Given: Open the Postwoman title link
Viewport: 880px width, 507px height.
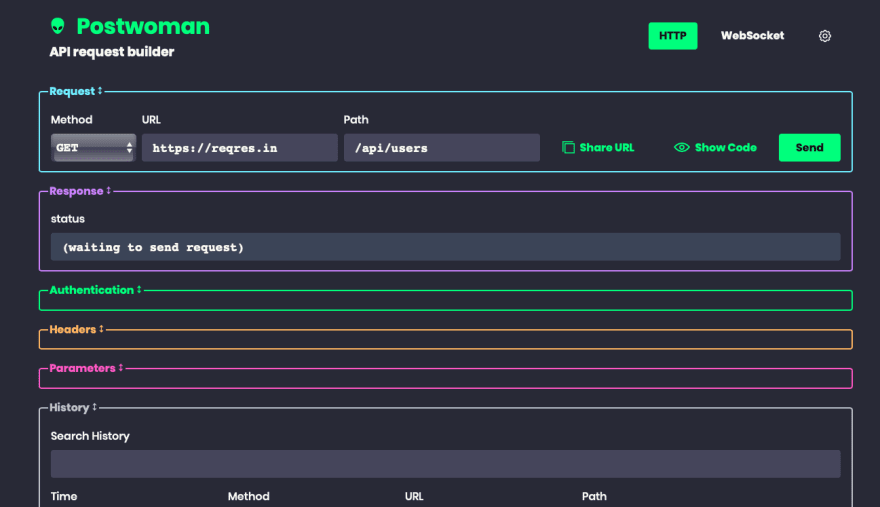Looking at the screenshot, I should [143, 26].
